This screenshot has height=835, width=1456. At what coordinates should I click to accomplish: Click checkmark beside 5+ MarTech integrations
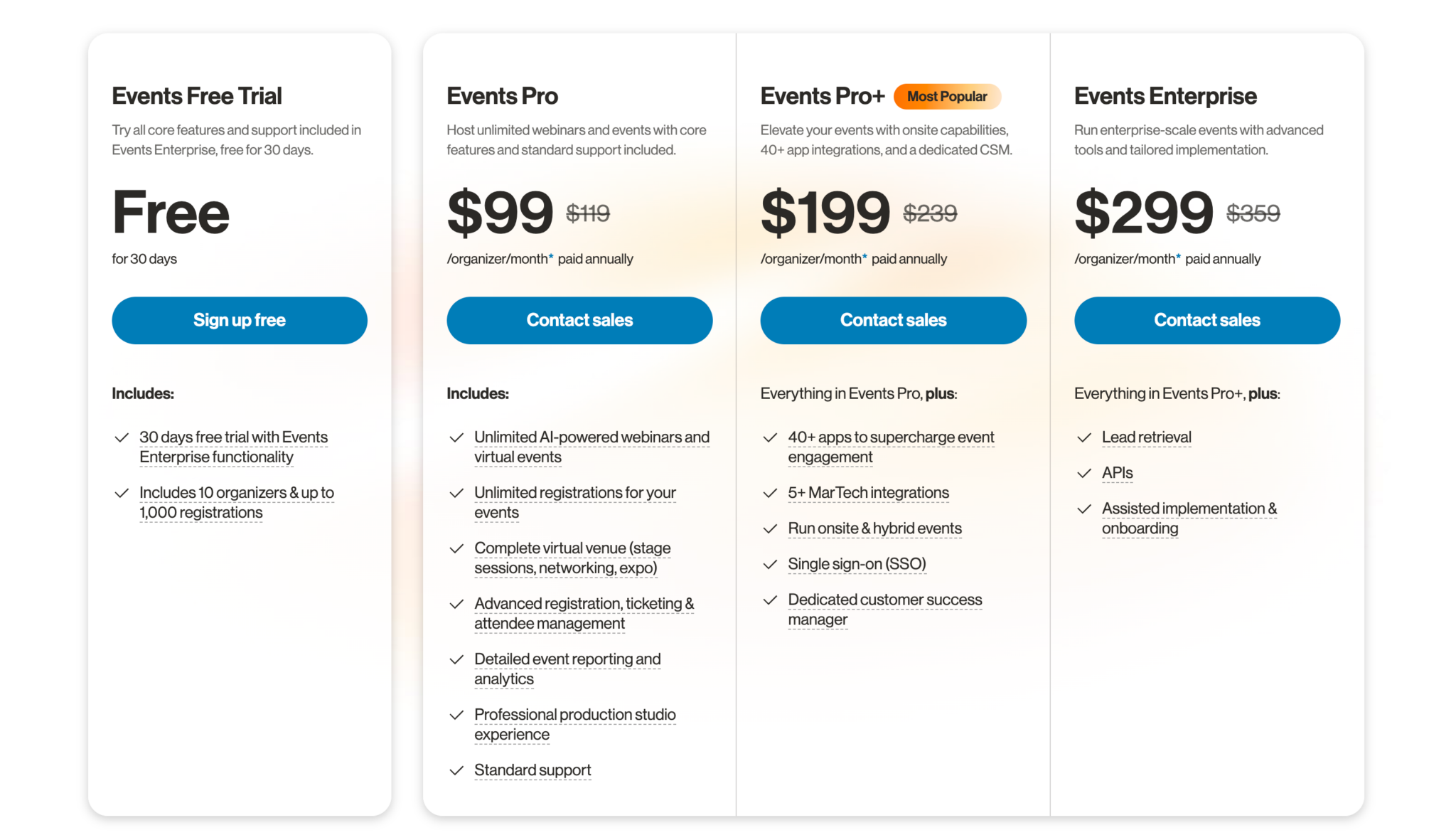769,494
